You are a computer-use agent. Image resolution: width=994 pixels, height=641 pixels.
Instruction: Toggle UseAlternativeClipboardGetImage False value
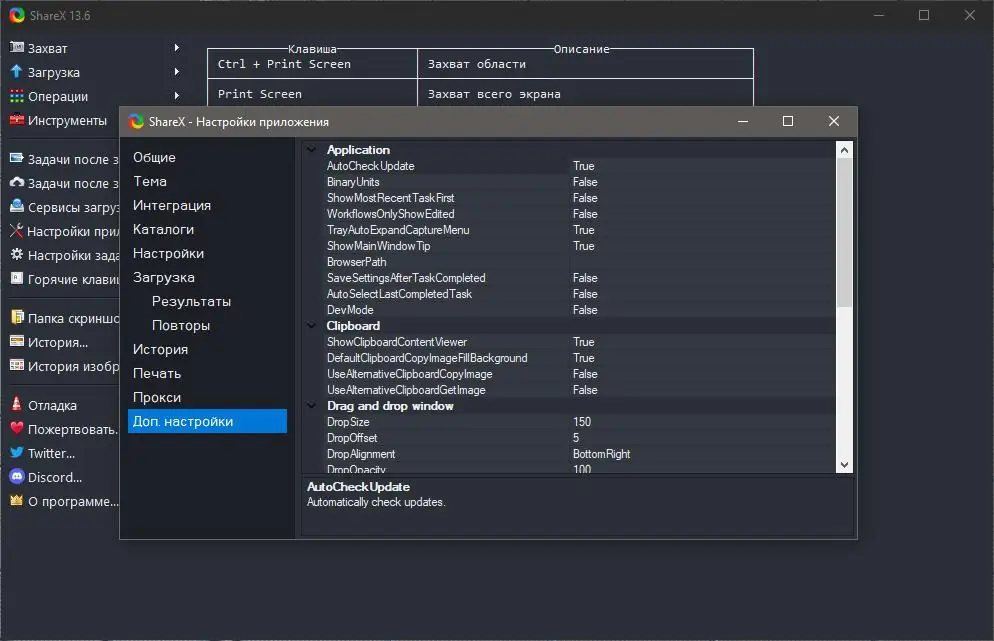click(x=702, y=390)
